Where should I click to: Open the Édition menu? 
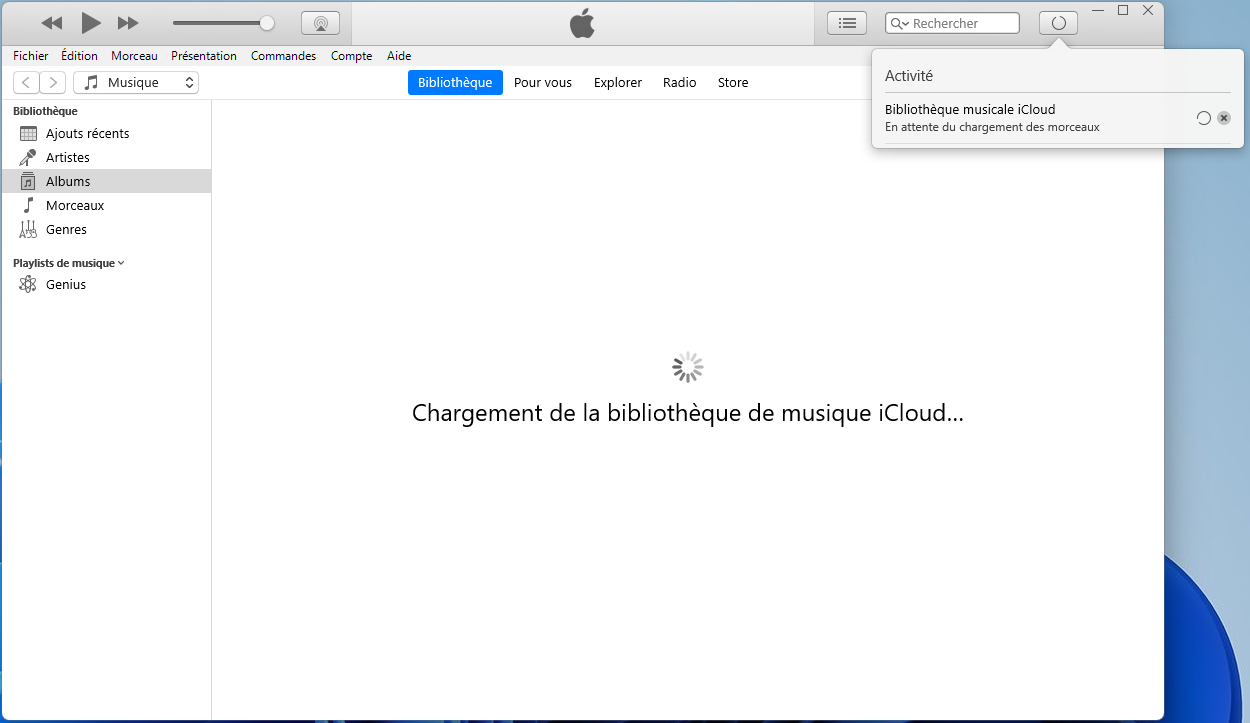coord(79,56)
